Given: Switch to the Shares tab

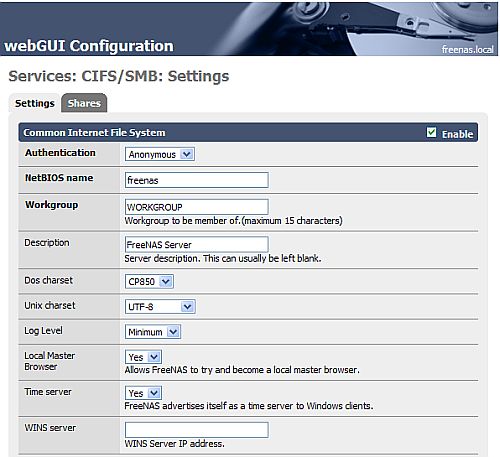Looking at the screenshot, I should pos(84,103).
